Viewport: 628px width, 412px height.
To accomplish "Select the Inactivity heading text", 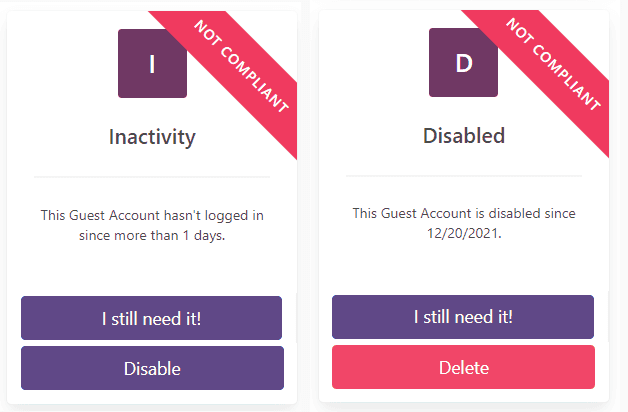I will pos(152,137).
